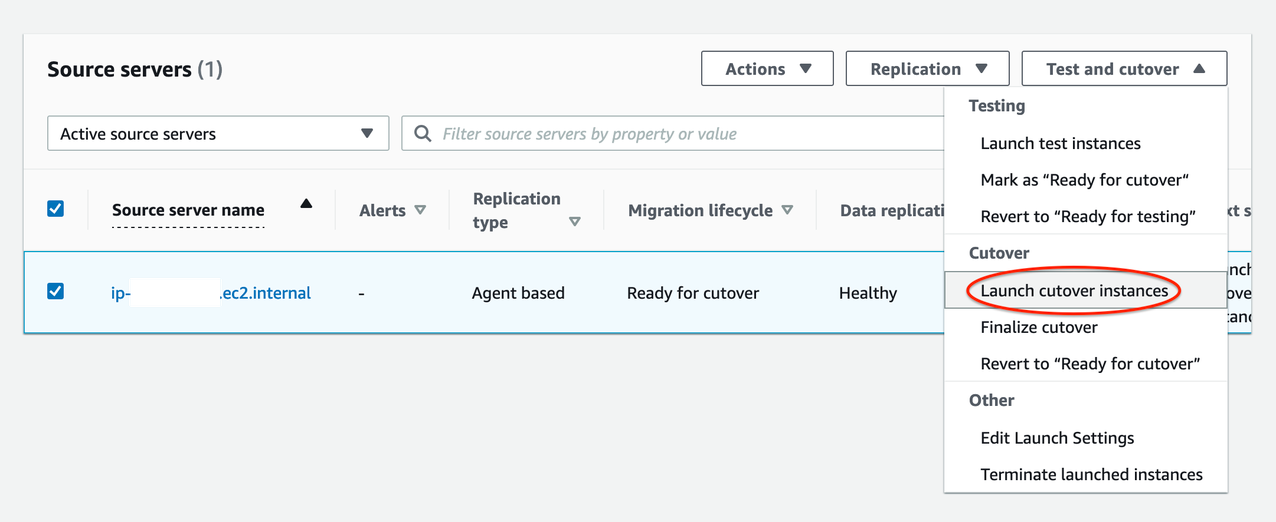Choose Mark as "Ready for cutover"

(1084, 180)
